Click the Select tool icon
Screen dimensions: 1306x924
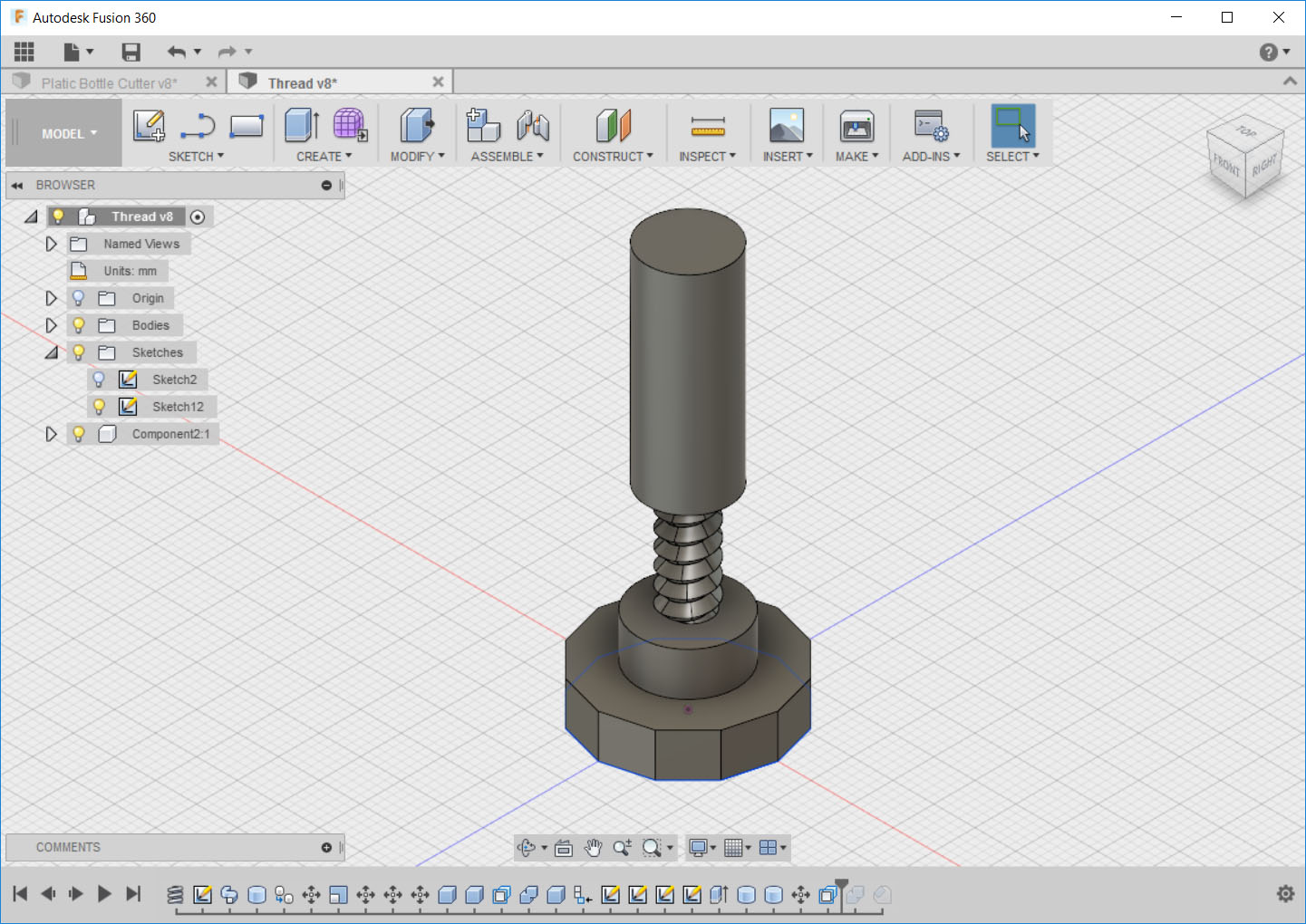(1012, 125)
